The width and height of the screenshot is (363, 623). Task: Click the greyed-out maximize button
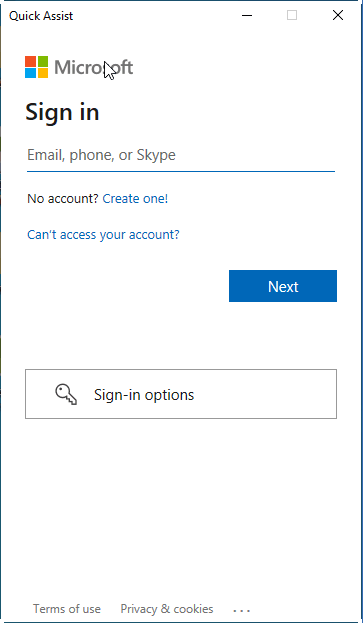point(292,15)
